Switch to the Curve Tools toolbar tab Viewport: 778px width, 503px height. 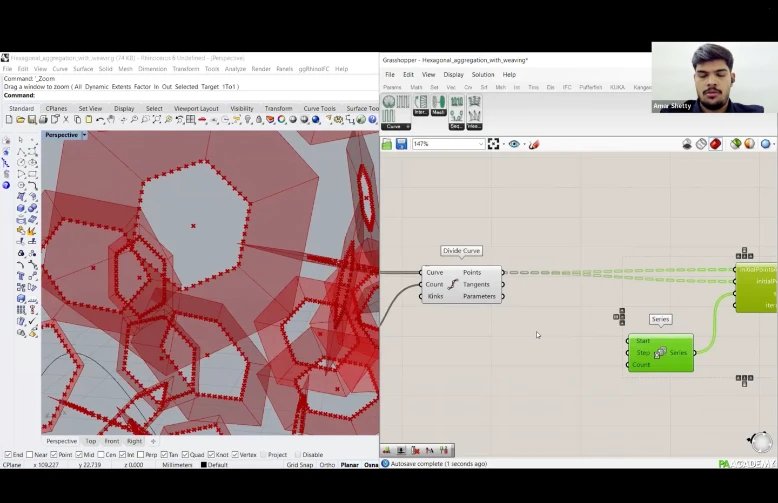[319, 108]
